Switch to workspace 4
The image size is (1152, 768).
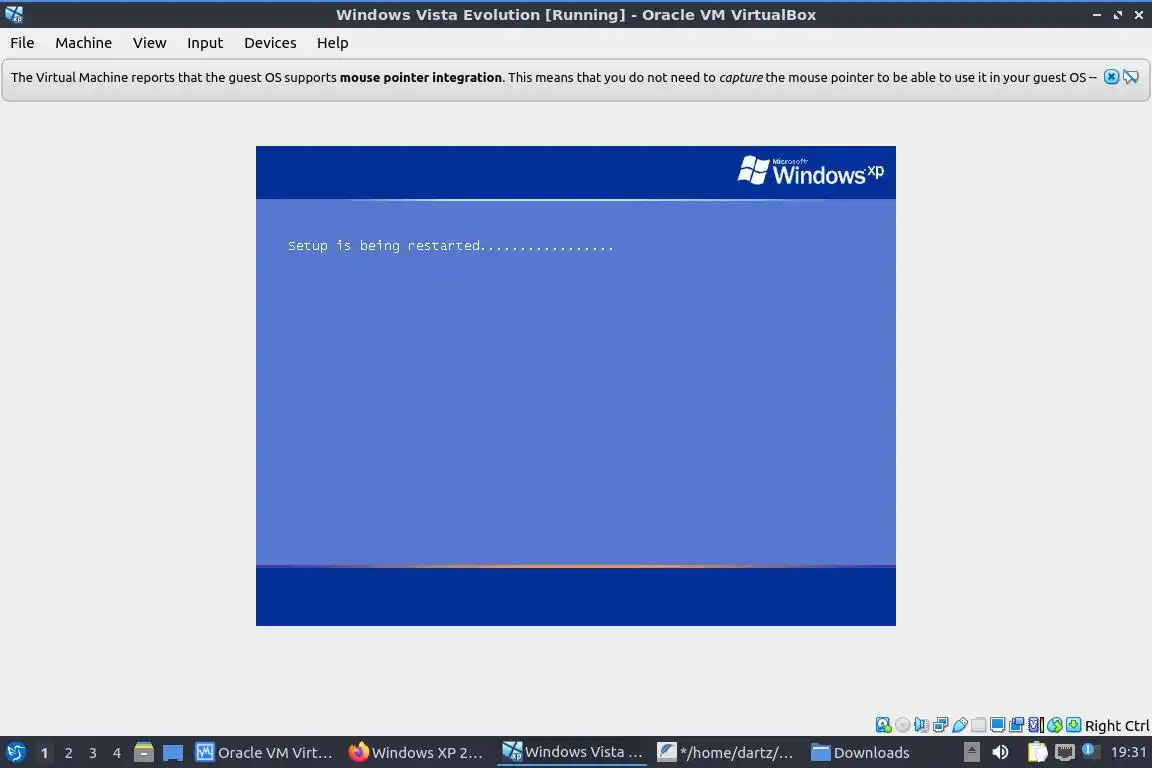click(x=117, y=753)
